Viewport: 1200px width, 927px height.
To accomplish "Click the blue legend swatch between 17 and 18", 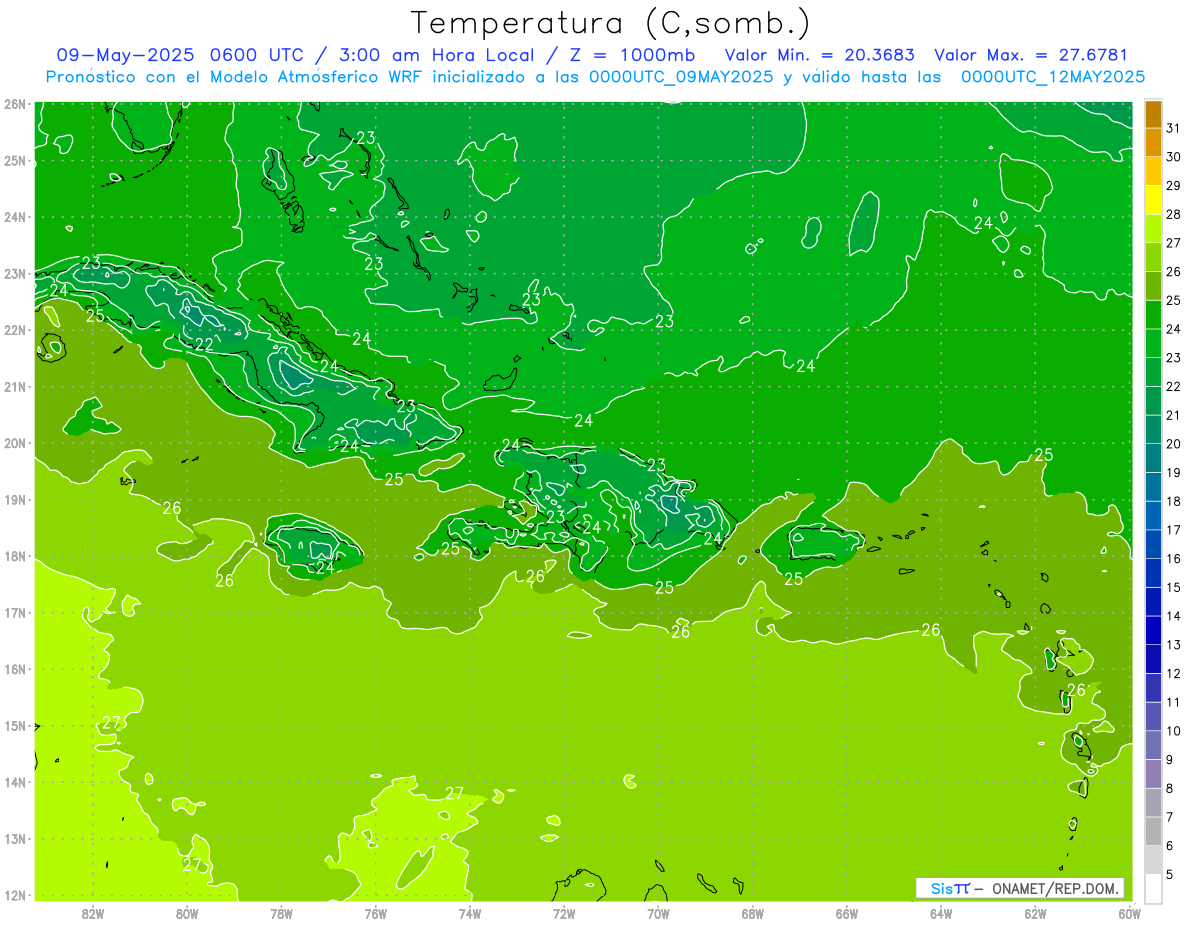I will click(1153, 515).
